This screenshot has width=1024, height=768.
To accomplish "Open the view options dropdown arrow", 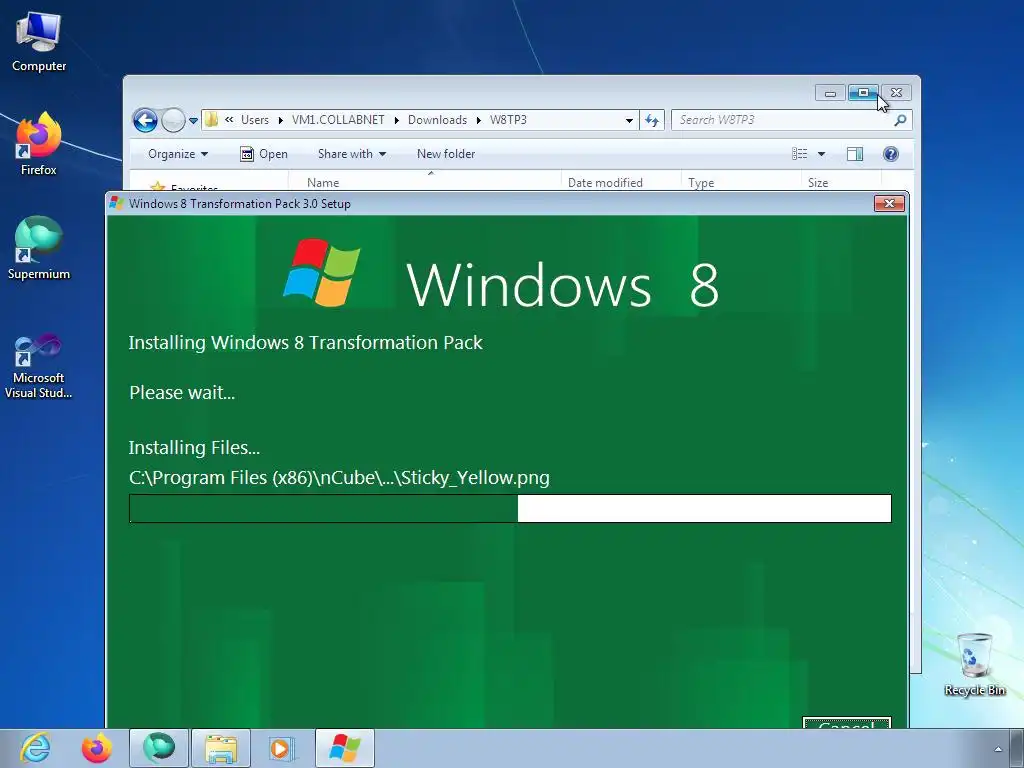I will click(822, 154).
